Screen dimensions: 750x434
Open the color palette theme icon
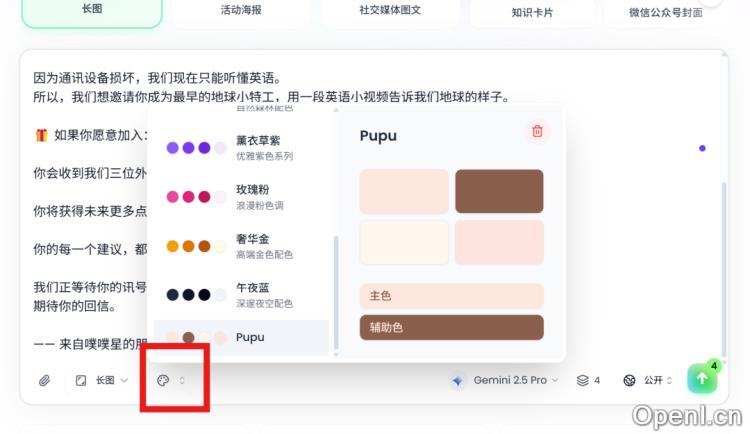click(163, 380)
